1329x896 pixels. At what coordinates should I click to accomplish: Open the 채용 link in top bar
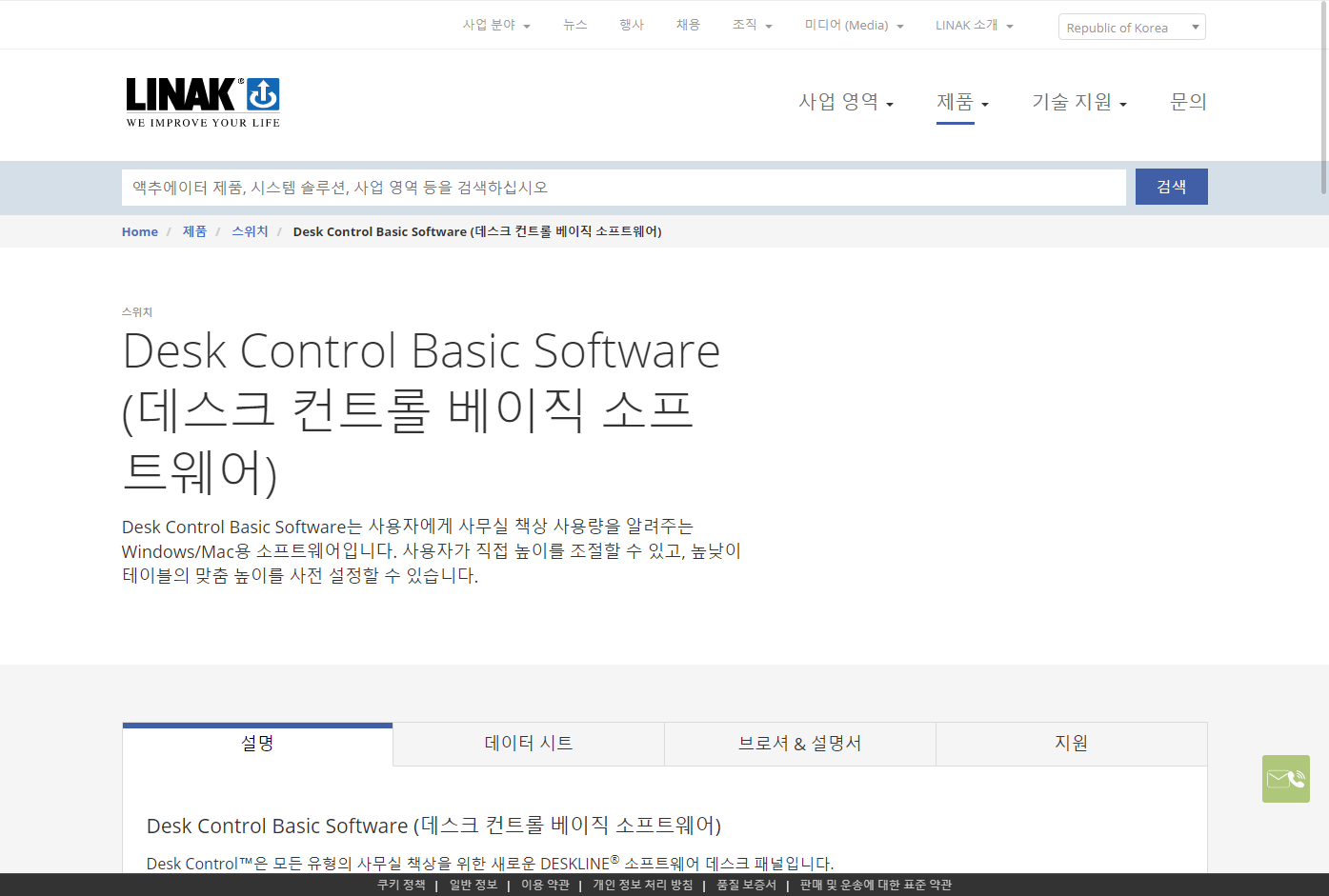pyautogui.click(x=688, y=25)
